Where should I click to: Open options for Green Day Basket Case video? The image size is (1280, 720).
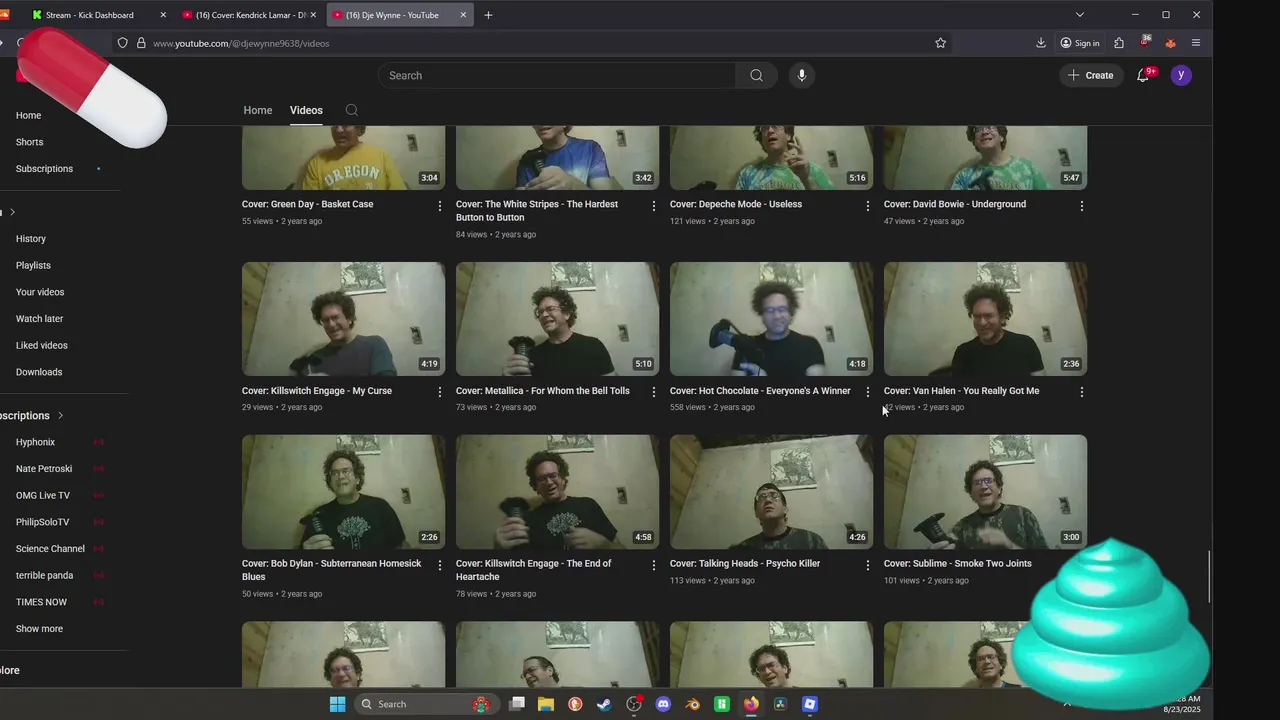coord(439,206)
